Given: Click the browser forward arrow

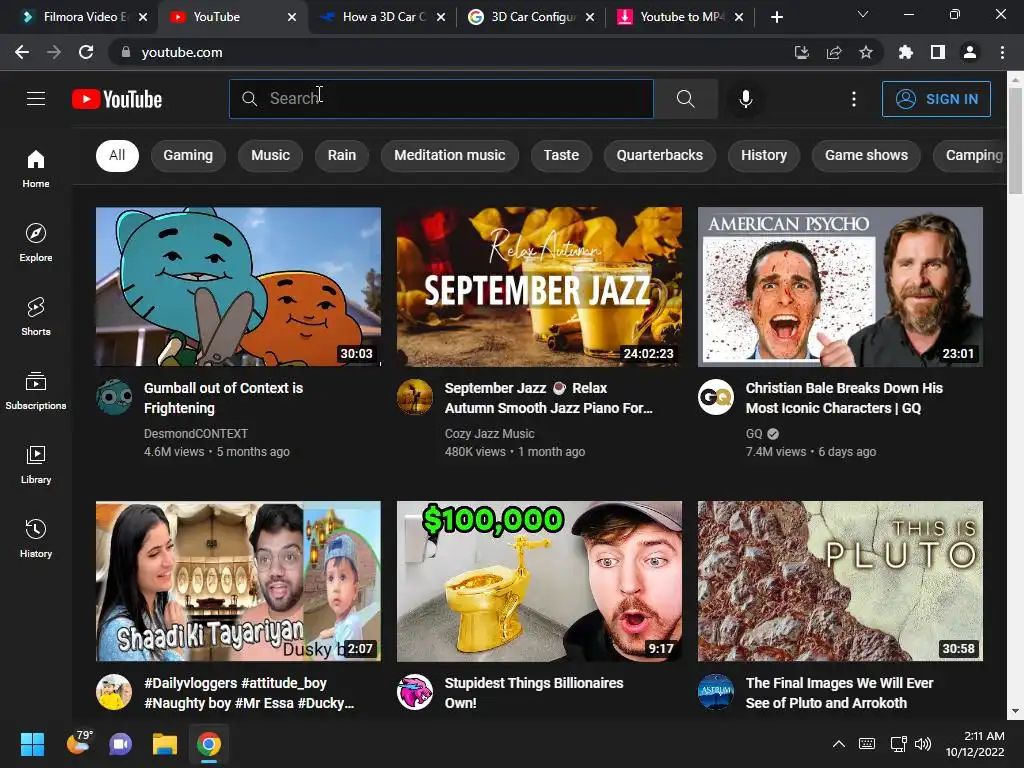Looking at the screenshot, I should tap(54, 52).
